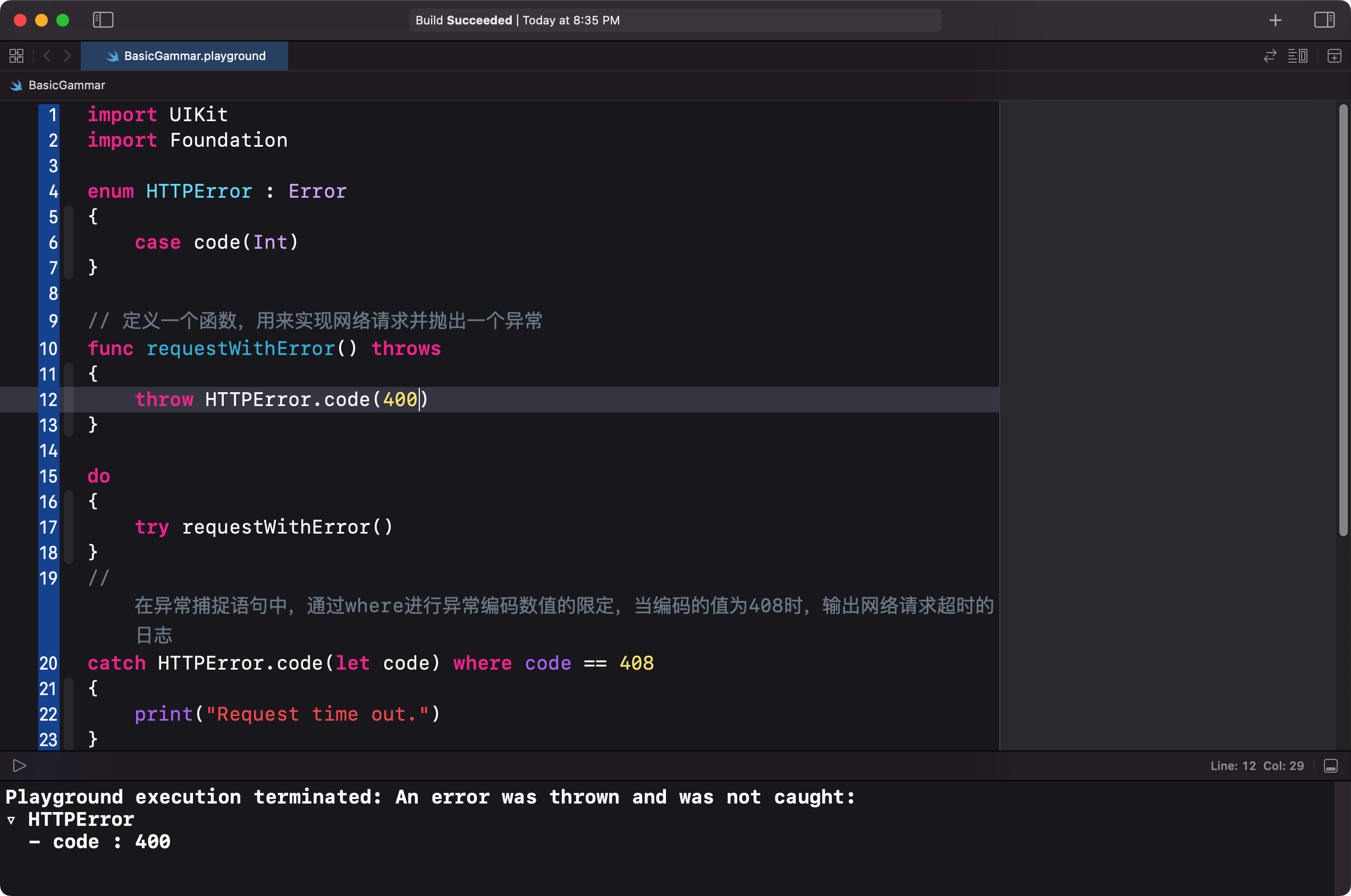The height and width of the screenshot is (896, 1351).
Task: Close the window with red button
Action: 20,21
